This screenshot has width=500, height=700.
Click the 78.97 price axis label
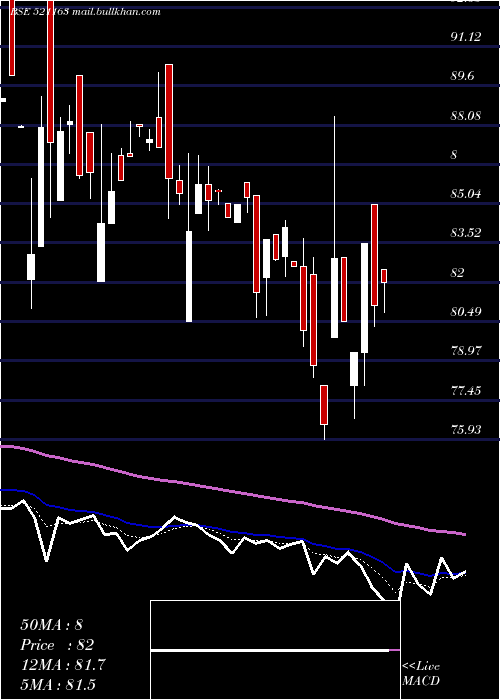[x=466, y=351]
